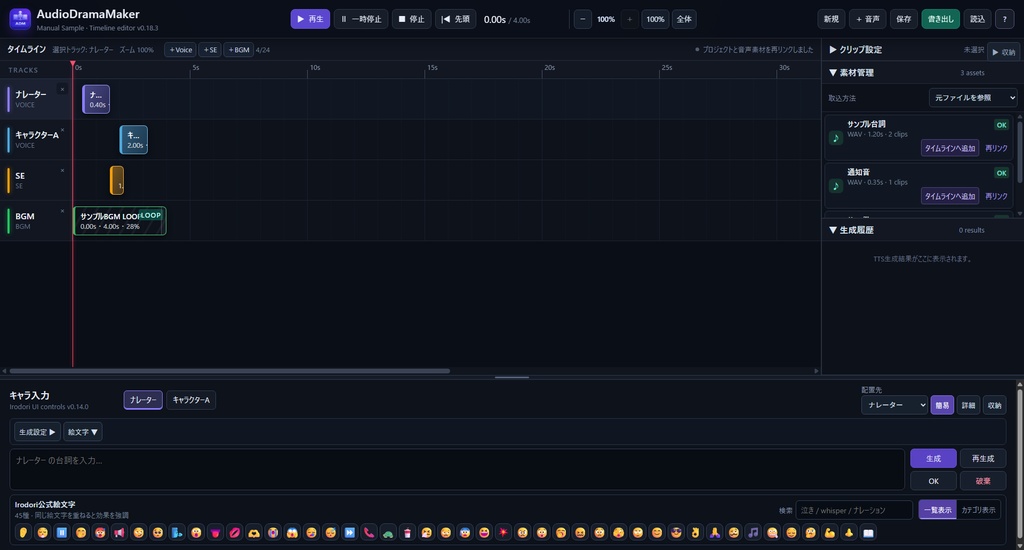Stop playback with 停止 button
The height and width of the screenshot is (550, 1024).
(x=411, y=19)
